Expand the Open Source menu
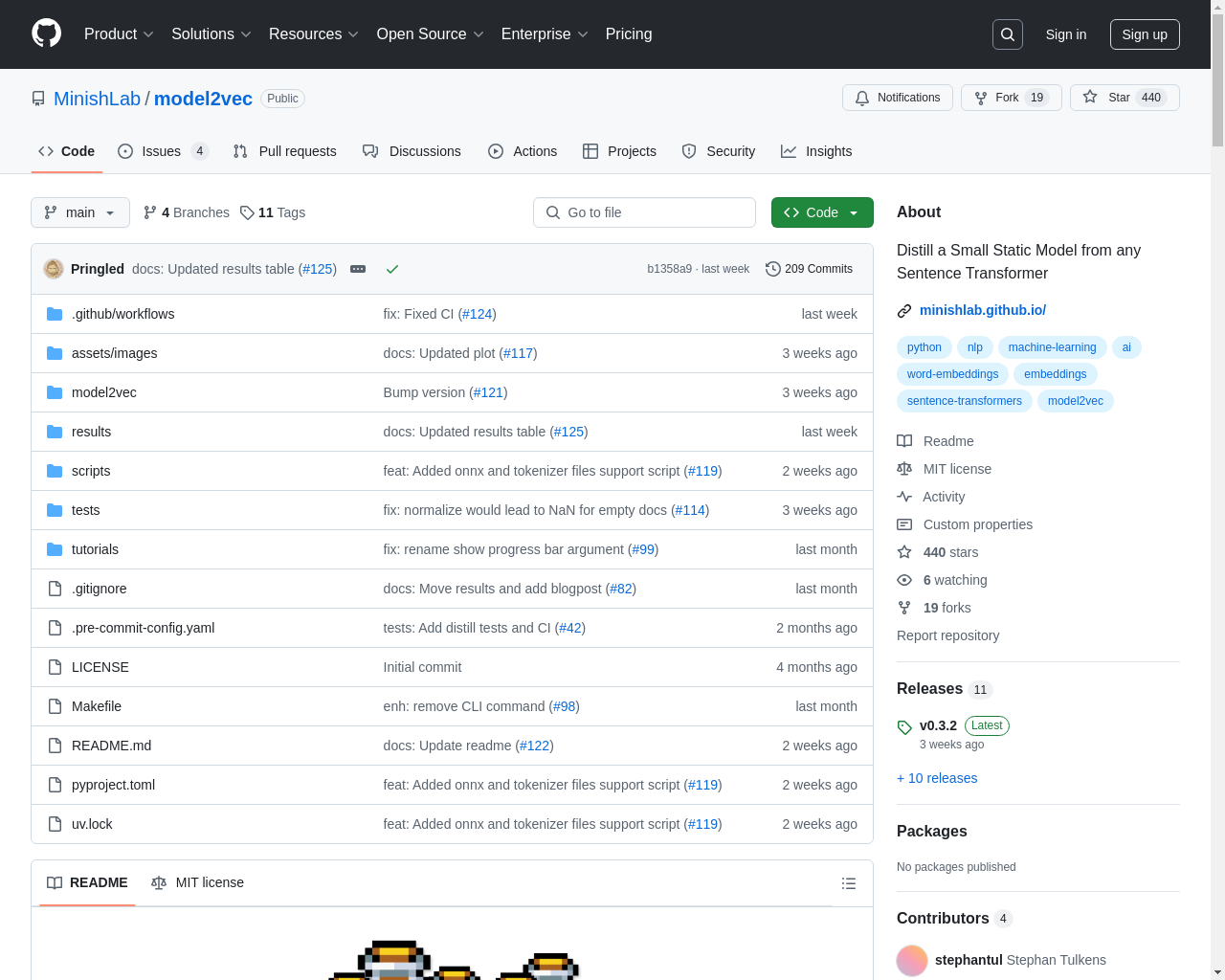This screenshot has height=980, width=1225. click(431, 34)
